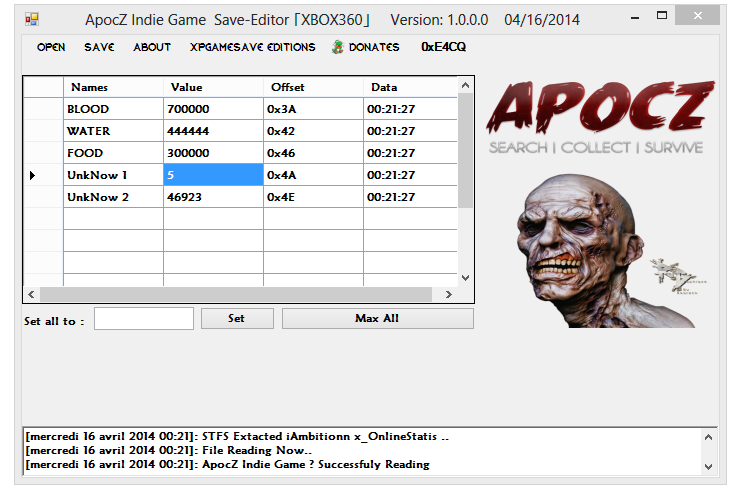Open XPGAMESAVE EDITIONS menu
The height and width of the screenshot is (501, 738).
[x=253, y=47]
